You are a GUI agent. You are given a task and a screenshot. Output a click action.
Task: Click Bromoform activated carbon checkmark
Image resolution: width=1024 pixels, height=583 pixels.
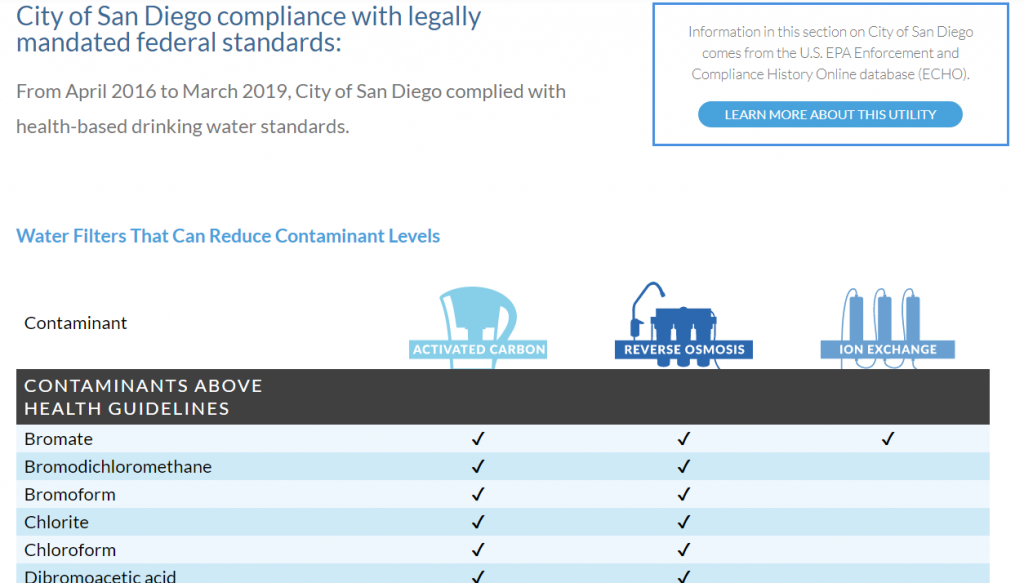(x=478, y=494)
